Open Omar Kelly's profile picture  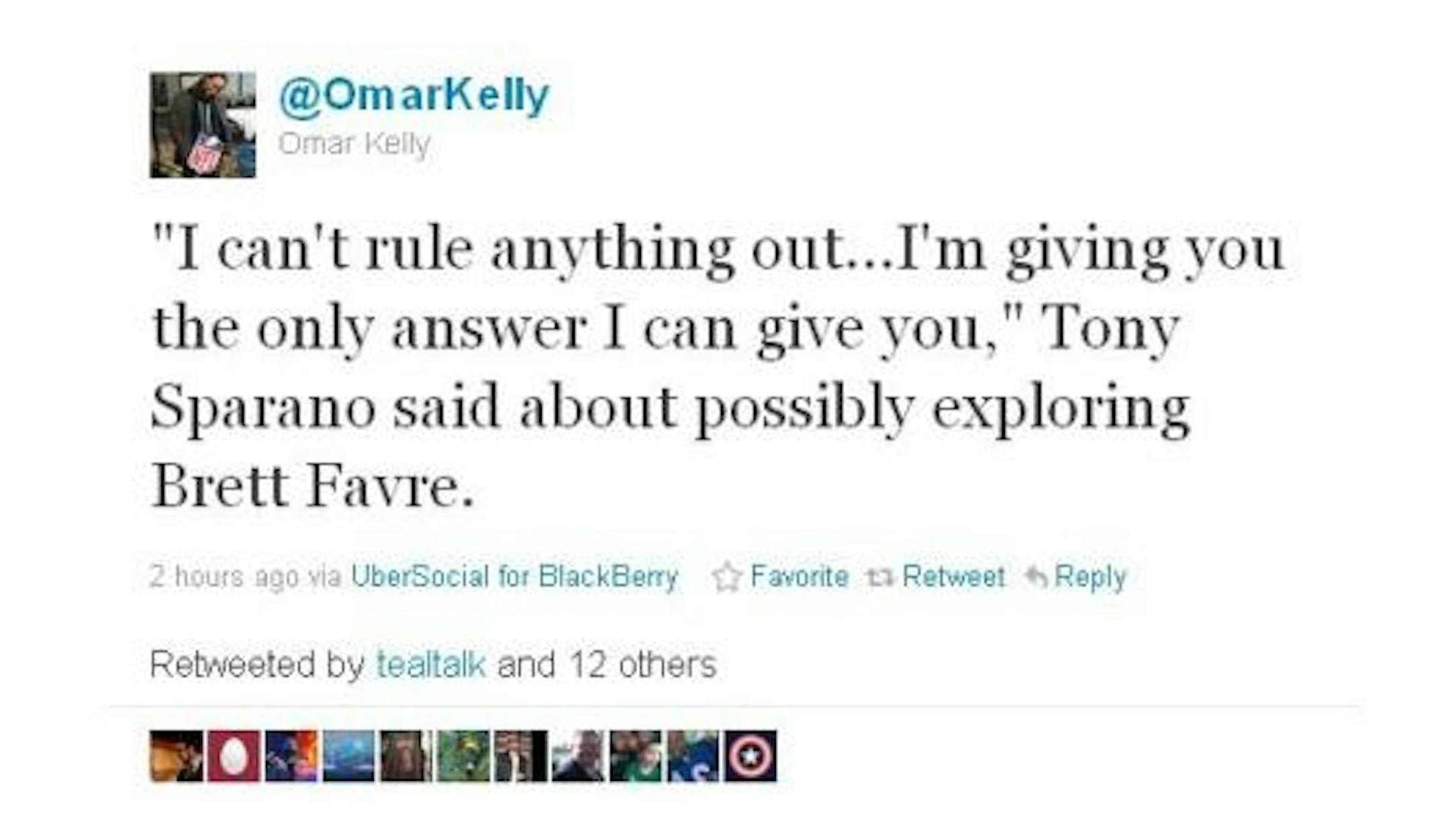203,125
